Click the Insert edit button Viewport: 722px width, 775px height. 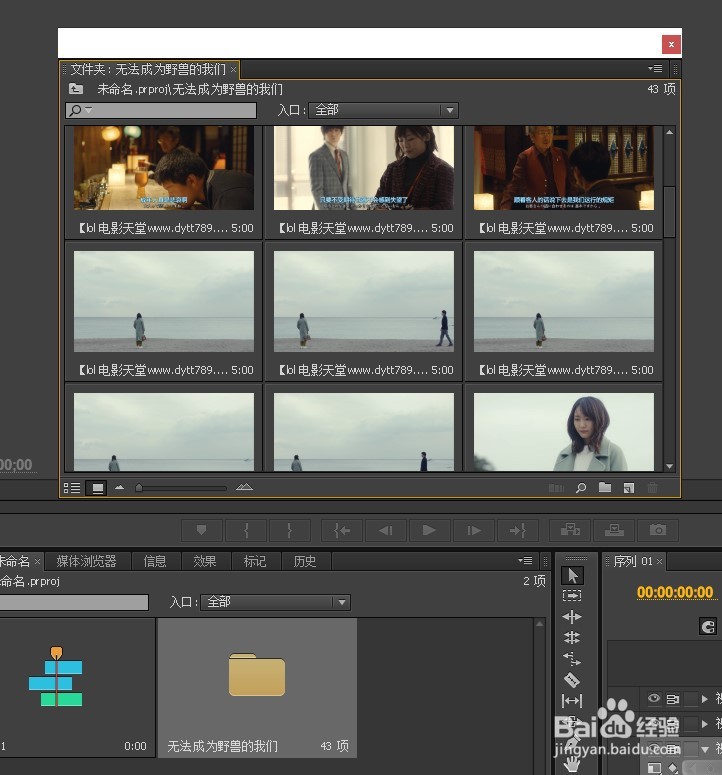click(x=570, y=530)
